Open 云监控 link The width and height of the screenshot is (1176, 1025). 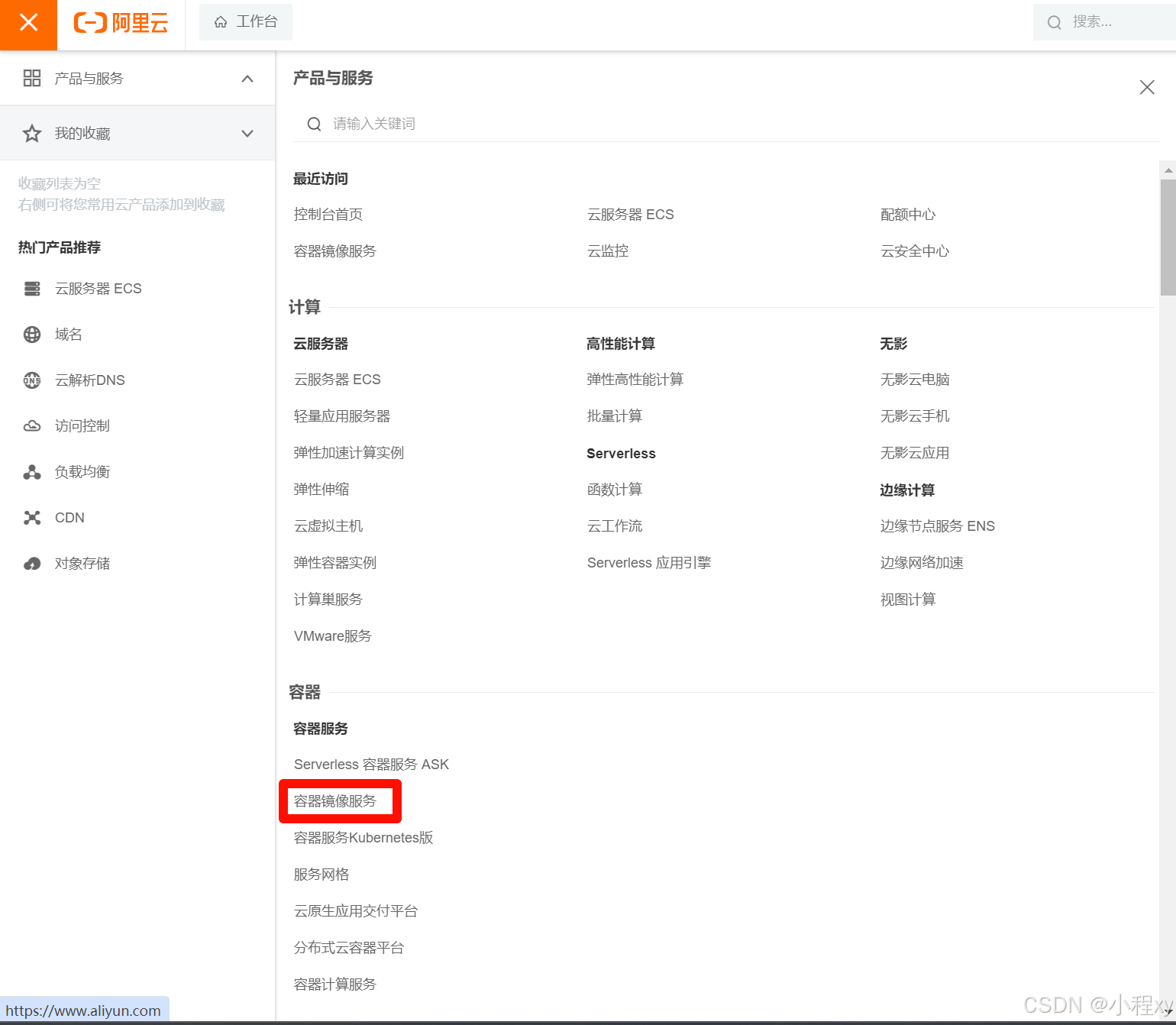[x=608, y=251]
